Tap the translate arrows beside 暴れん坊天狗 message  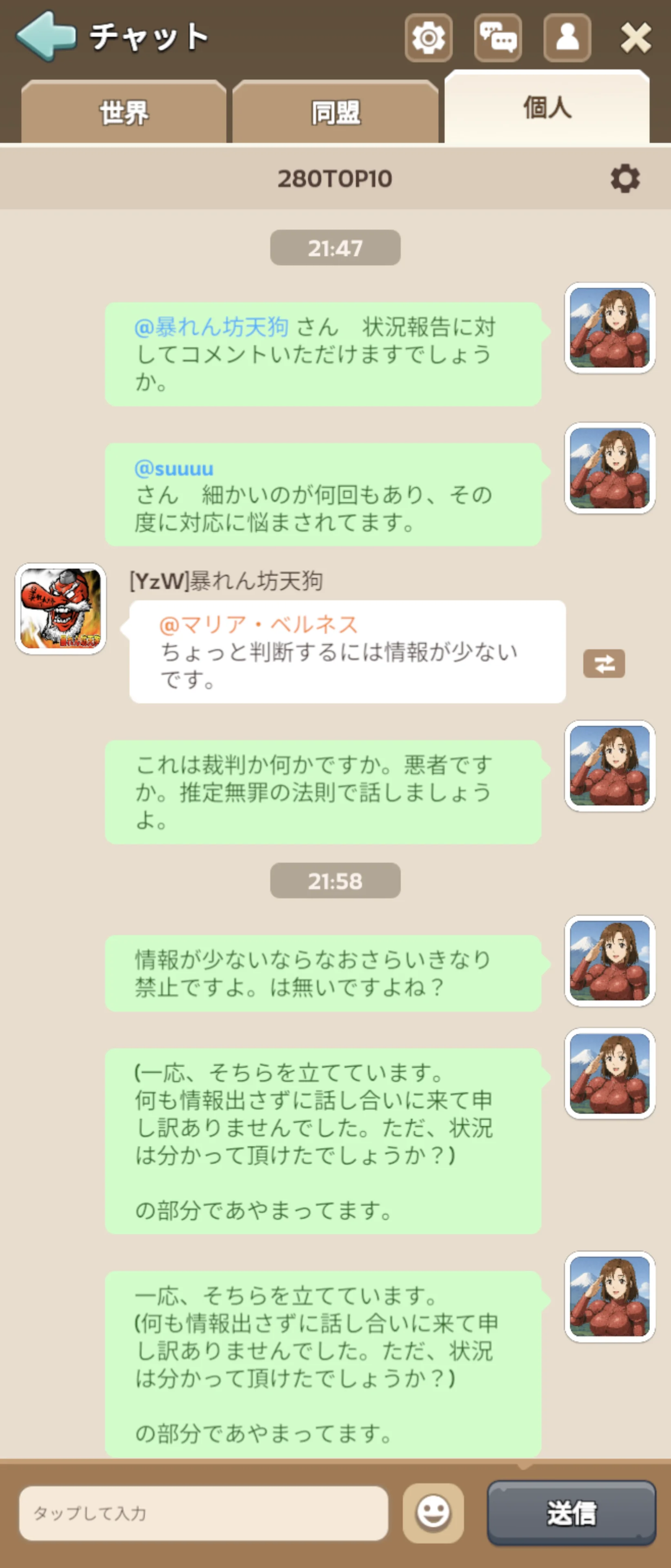tap(604, 664)
